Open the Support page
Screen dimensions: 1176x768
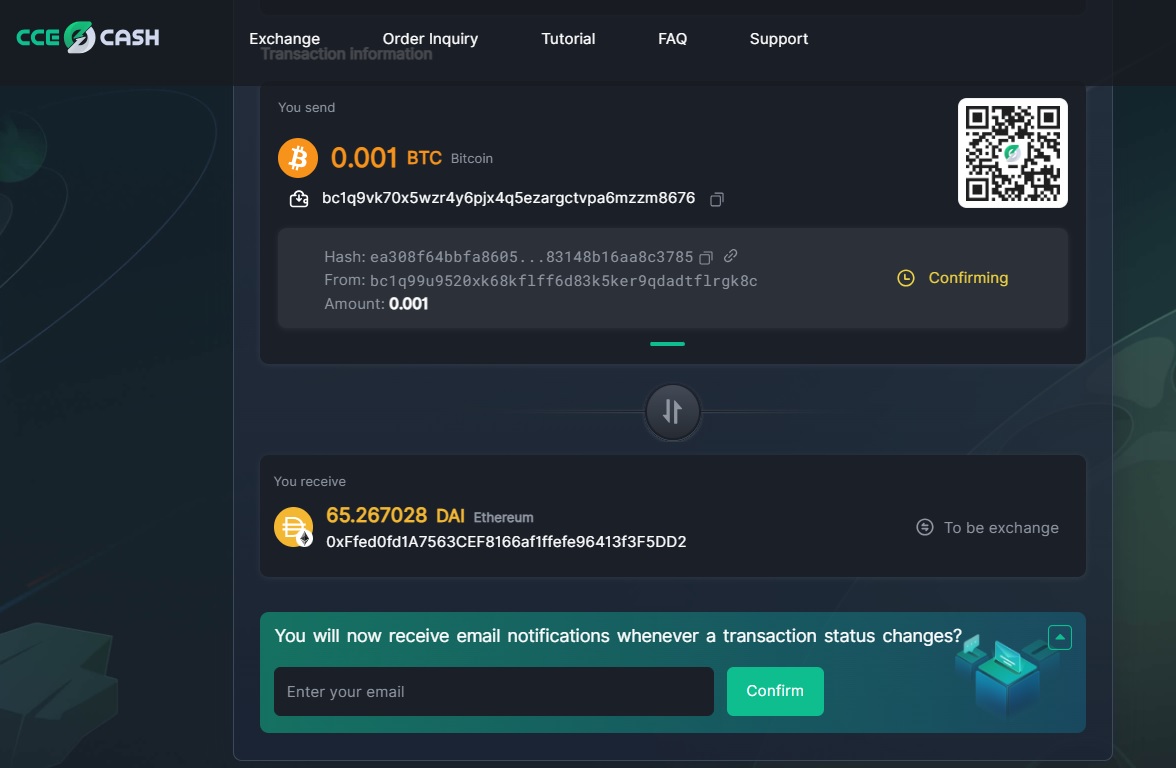tap(778, 38)
